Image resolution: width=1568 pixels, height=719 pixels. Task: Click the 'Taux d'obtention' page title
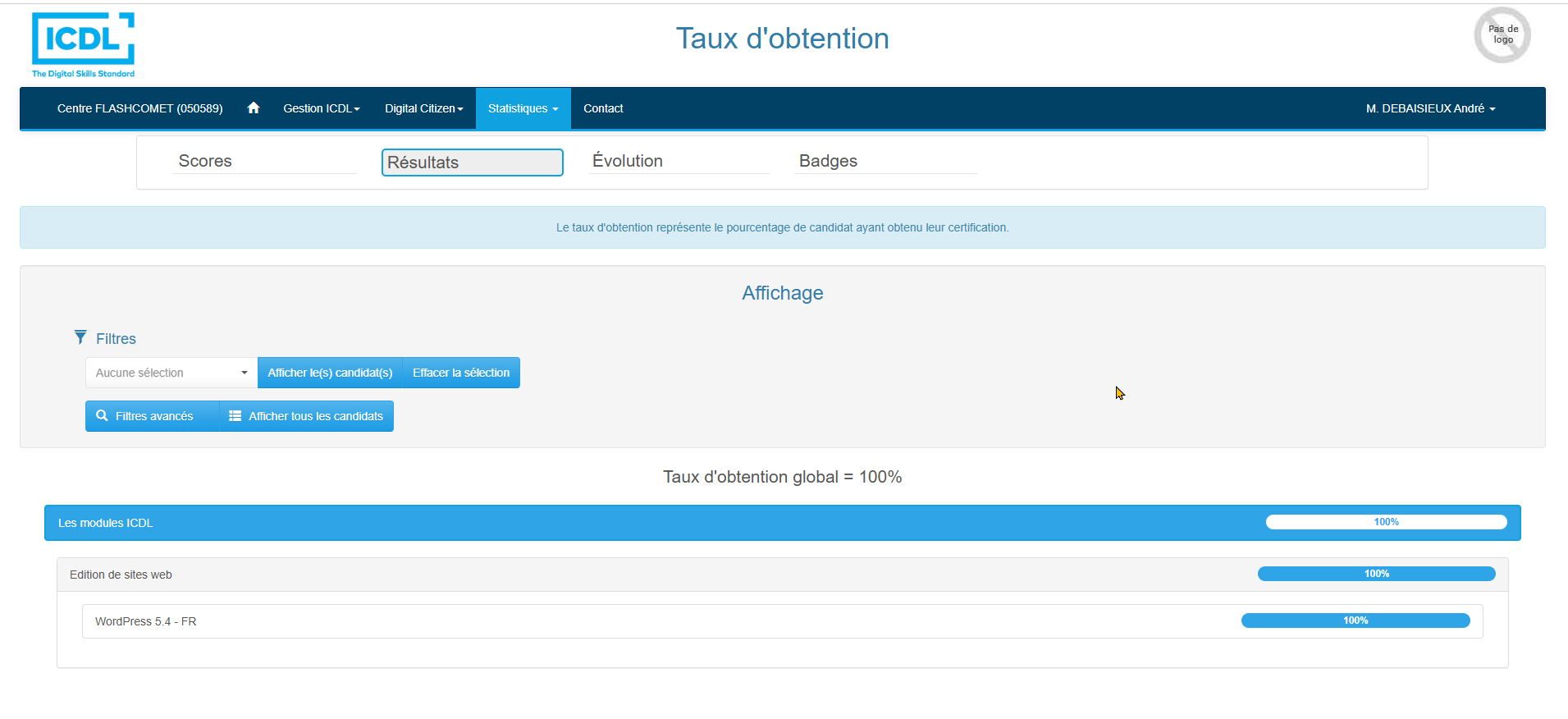click(783, 39)
